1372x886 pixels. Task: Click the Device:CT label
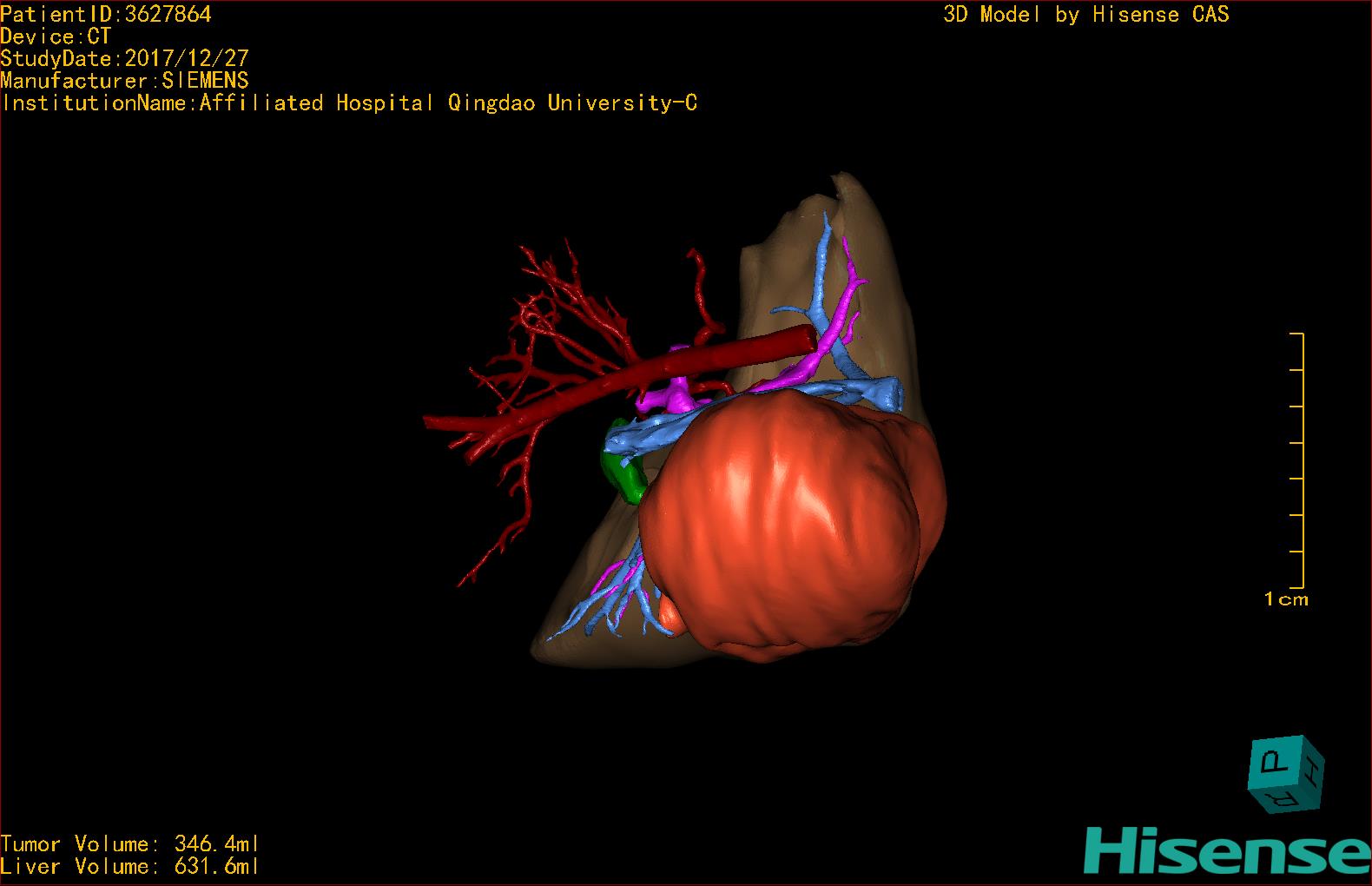point(56,36)
